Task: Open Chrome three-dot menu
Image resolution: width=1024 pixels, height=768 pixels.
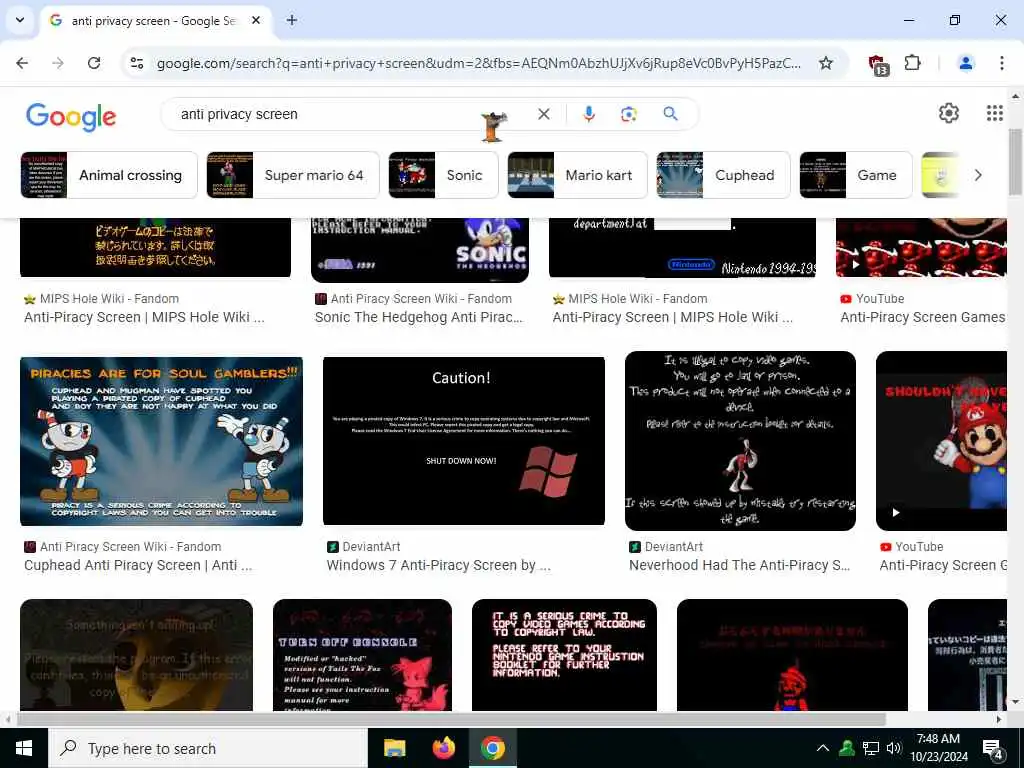Action: click(x=1001, y=63)
